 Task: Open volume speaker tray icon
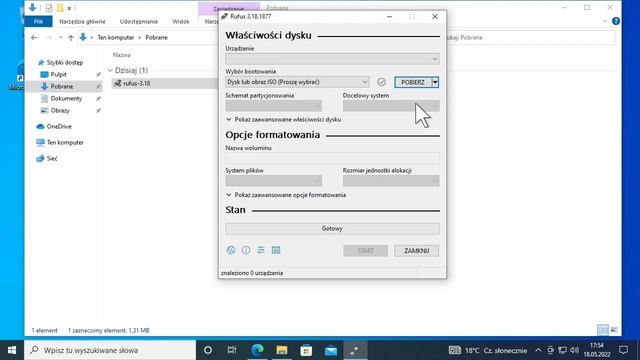pyautogui.click(x=575, y=350)
